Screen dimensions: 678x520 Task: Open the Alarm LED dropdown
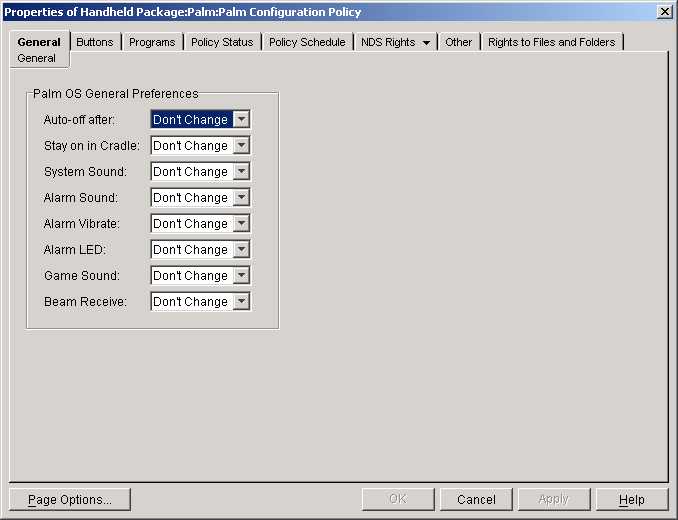[x=201, y=249]
